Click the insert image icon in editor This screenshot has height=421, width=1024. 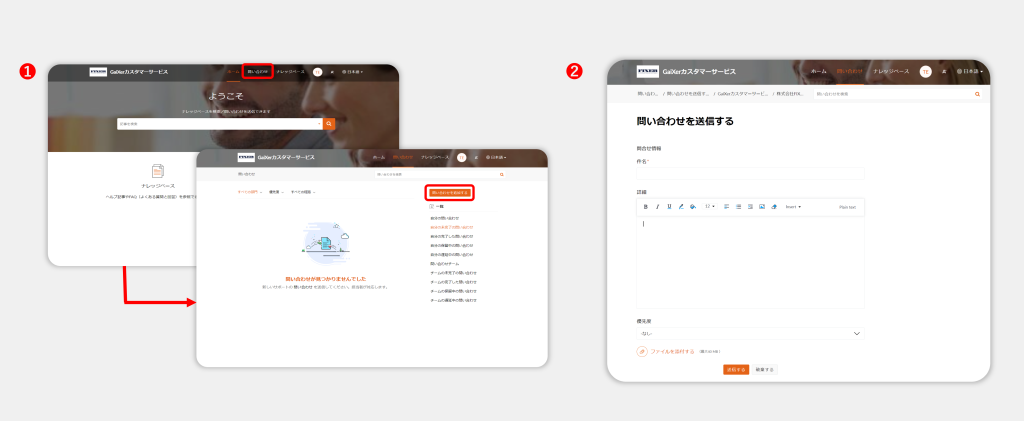point(762,207)
